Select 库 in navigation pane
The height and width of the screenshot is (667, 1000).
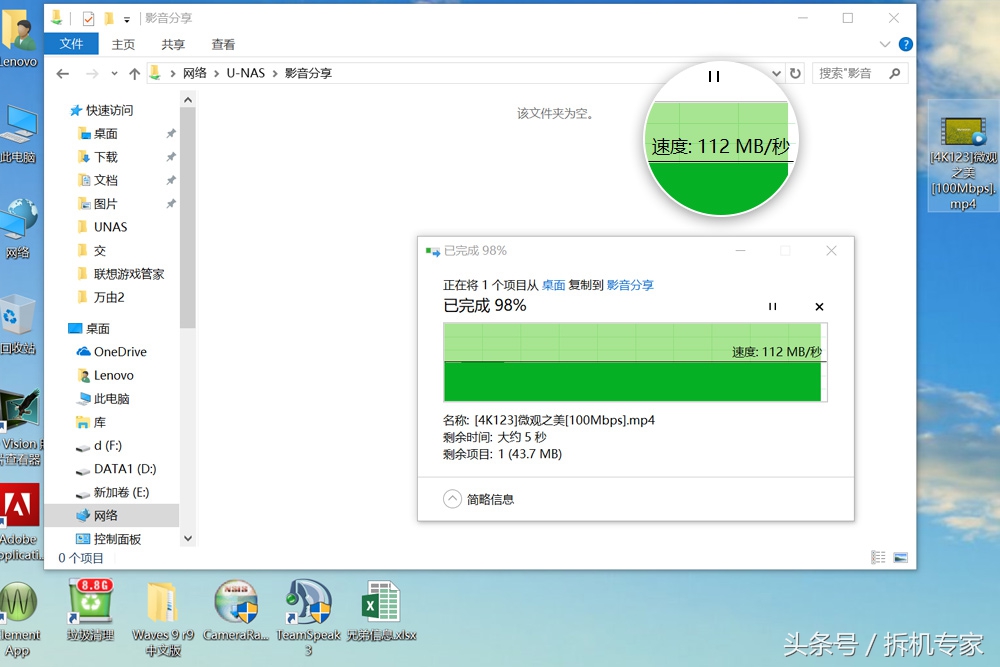(92, 422)
